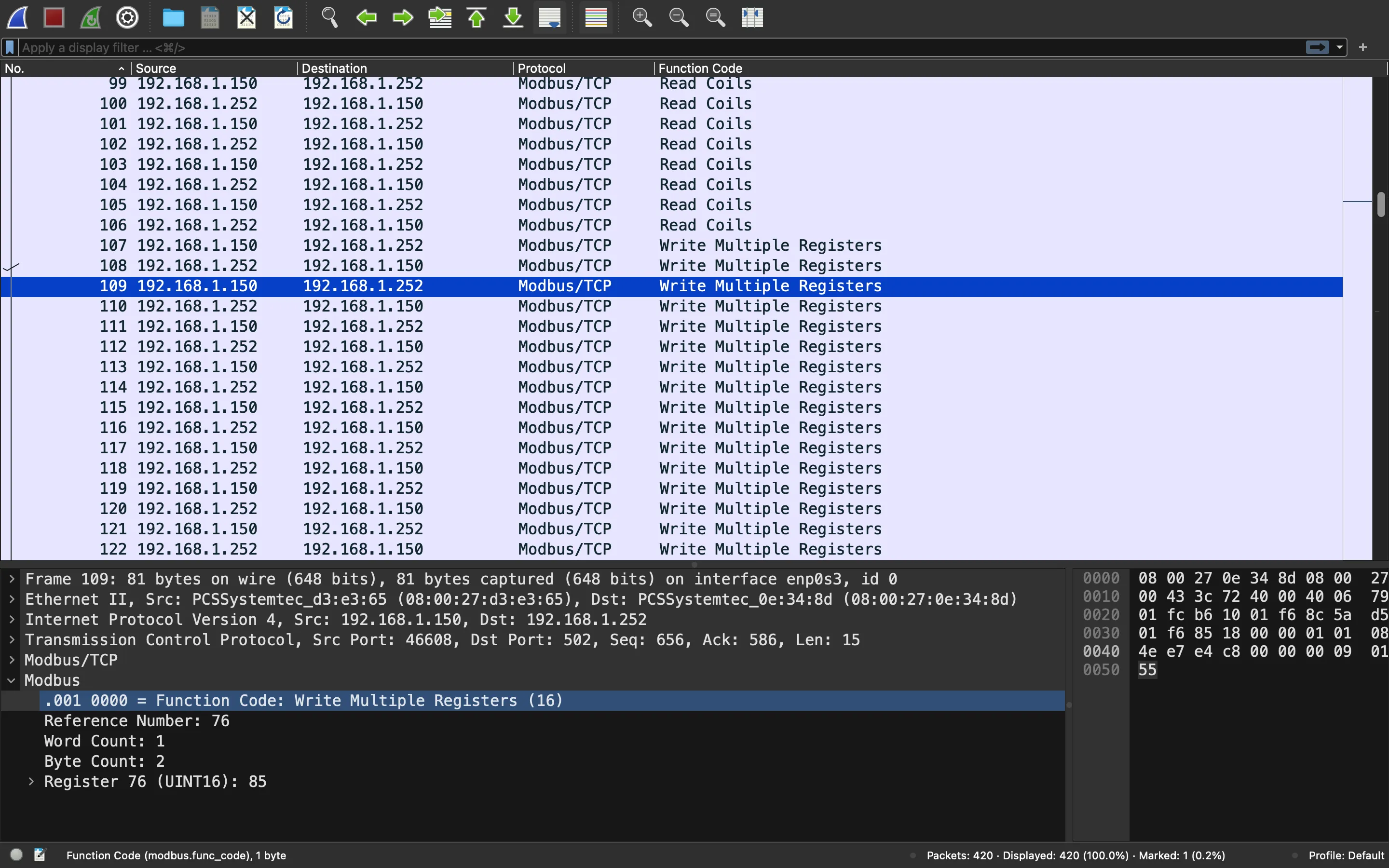Select the Word Count: 1 field
Image resolution: width=1389 pixels, height=868 pixels.
click(x=105, y=741)
